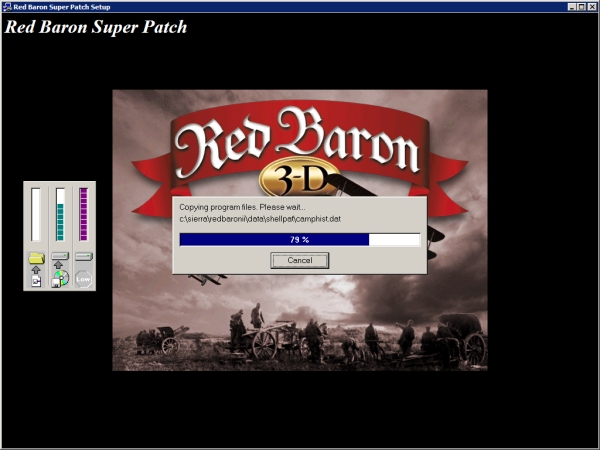
Task: Click the 79% file copy progress bar
Action: click(x=299, y=240)
